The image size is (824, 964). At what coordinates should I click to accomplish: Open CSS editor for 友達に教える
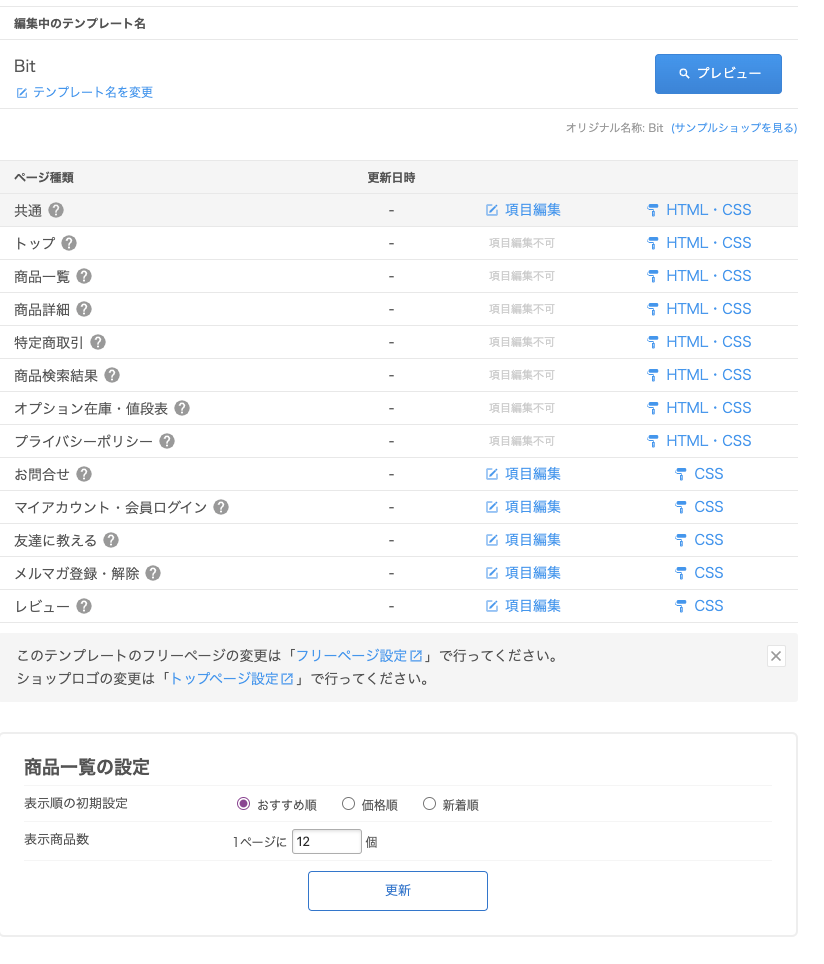click(x=699, y=540)
